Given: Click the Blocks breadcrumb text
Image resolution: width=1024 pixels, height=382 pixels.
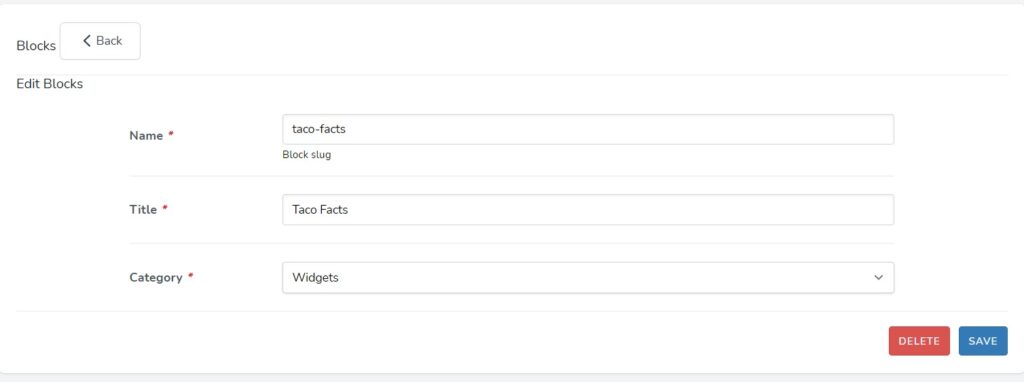Looking at the screenshot, I should click(36, 46).
